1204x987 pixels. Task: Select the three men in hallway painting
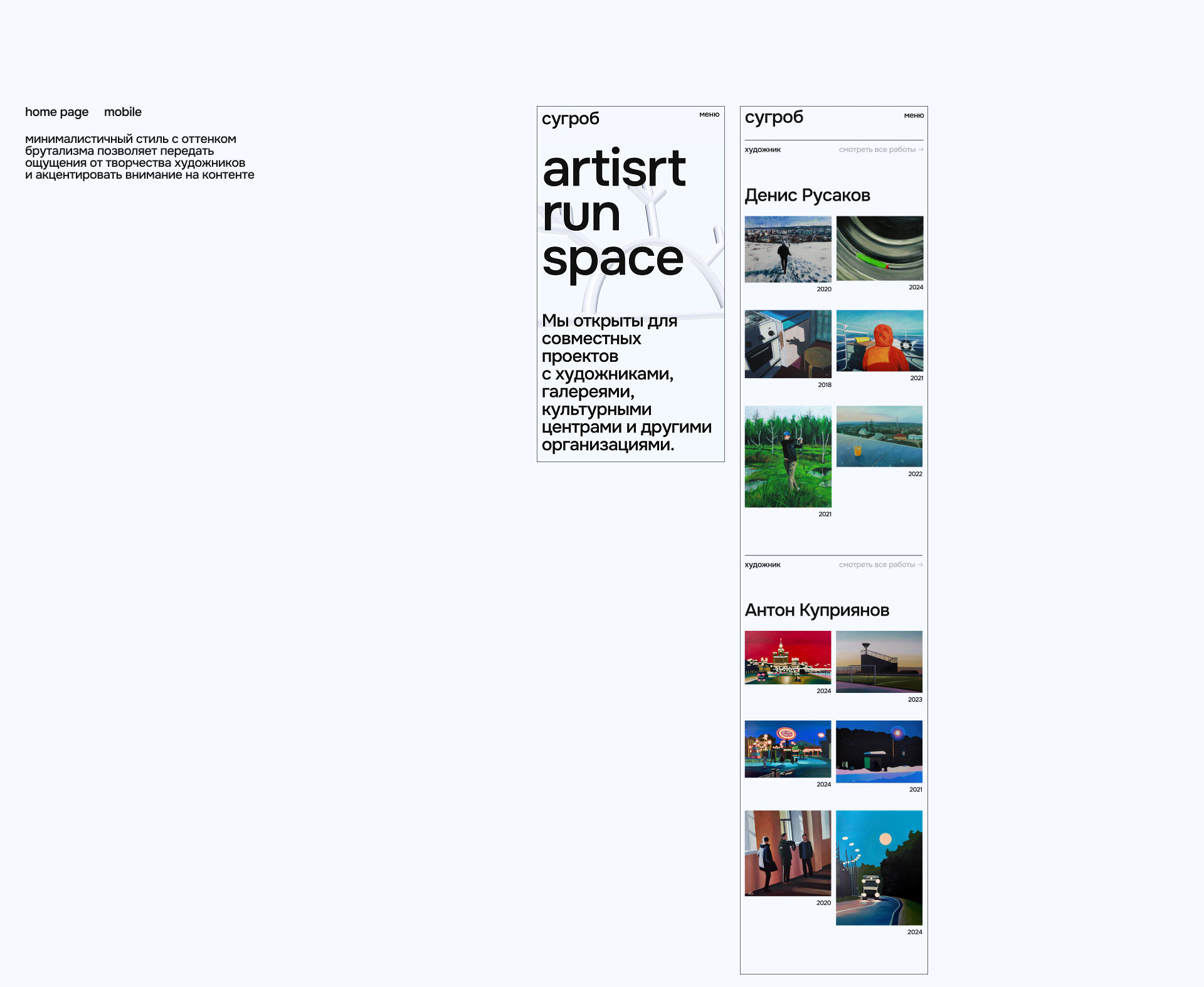pos(788,853)
